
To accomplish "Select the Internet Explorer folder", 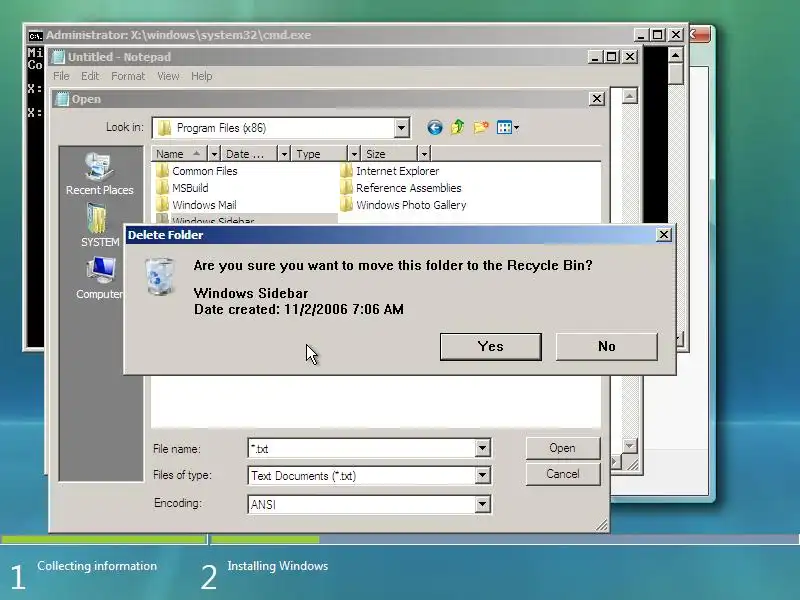I will 389,171.
